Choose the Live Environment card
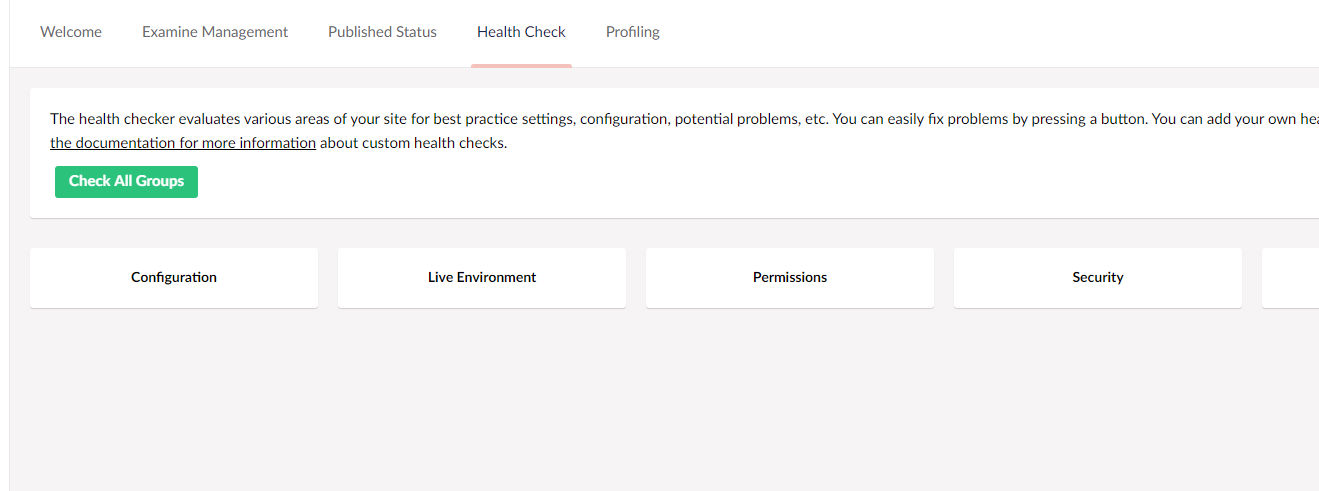Image resolution: width=1319 pixels, height=491 pixels. [x=482, y=278]
